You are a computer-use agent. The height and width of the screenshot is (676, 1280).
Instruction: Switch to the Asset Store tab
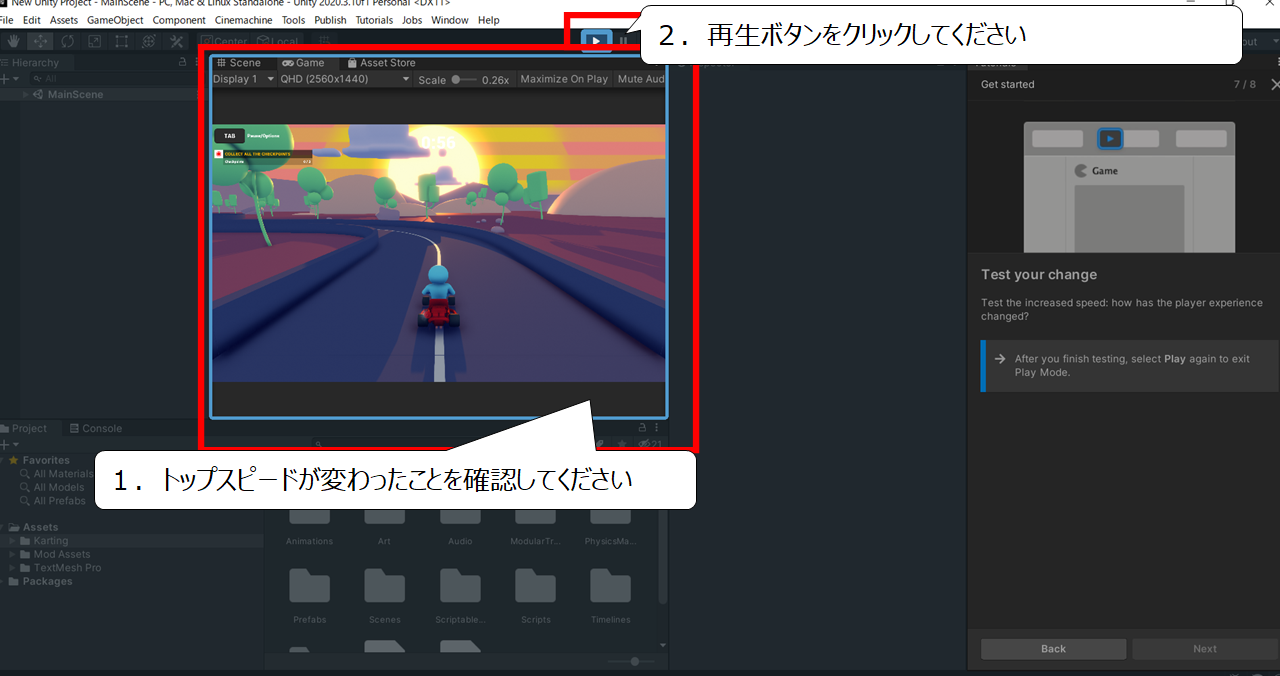(381, 63)
